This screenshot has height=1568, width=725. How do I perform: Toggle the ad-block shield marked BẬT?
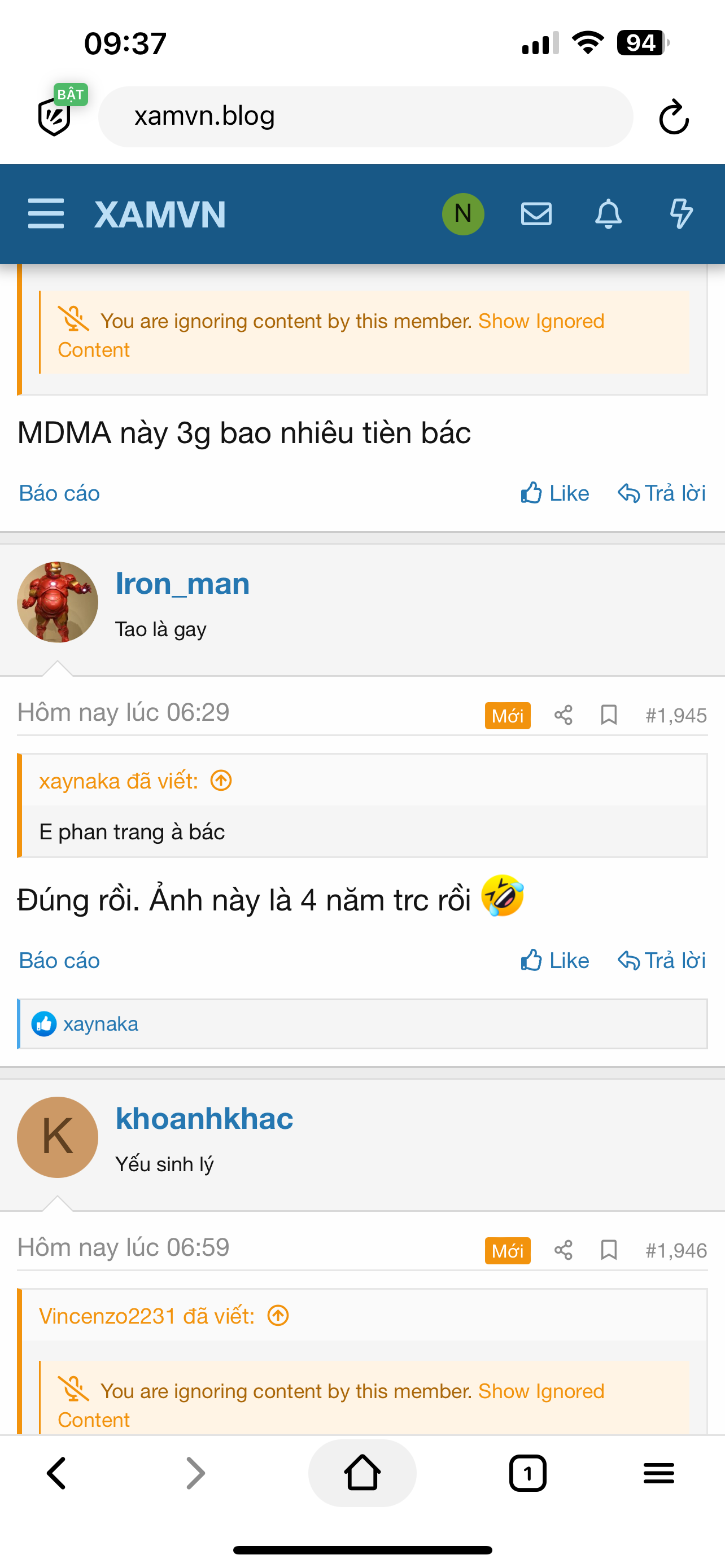(56, 115)
